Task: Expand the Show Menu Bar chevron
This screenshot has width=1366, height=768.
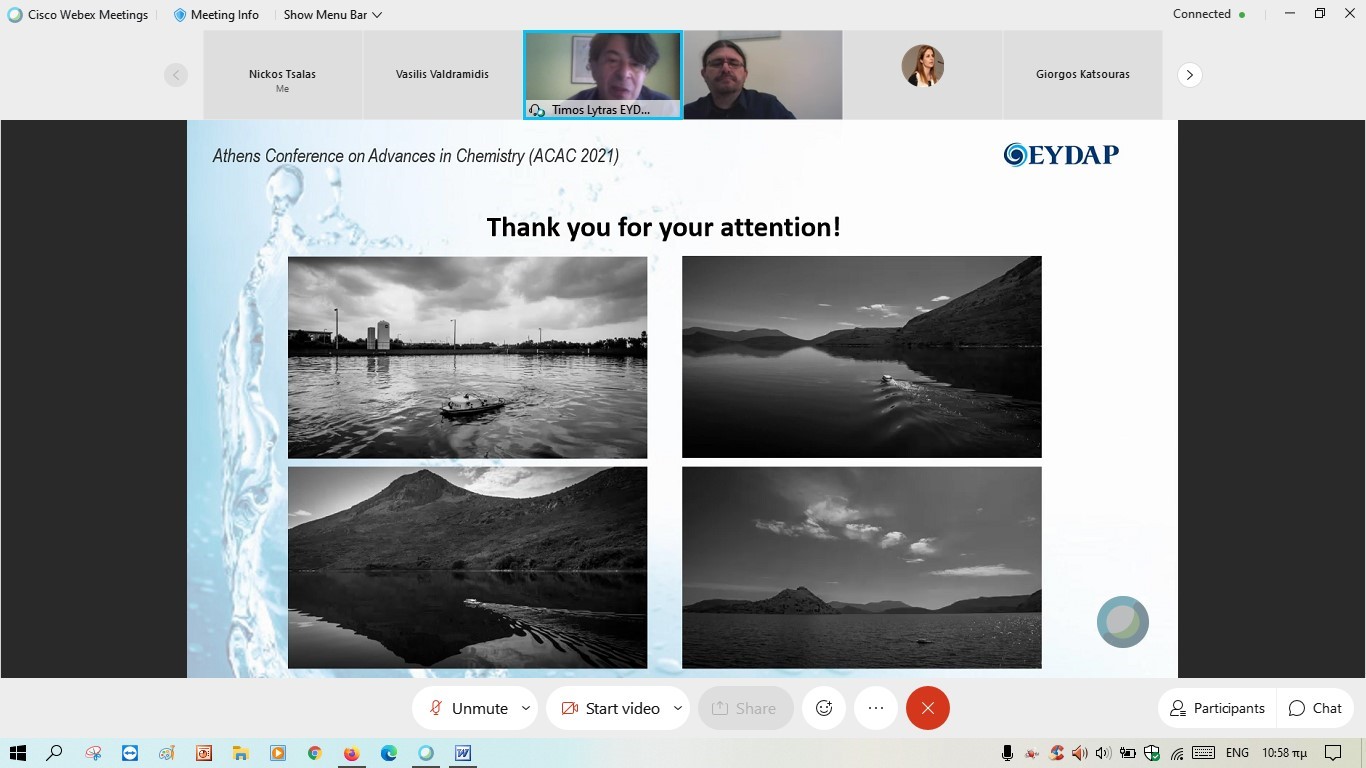Action: [377, 15]
